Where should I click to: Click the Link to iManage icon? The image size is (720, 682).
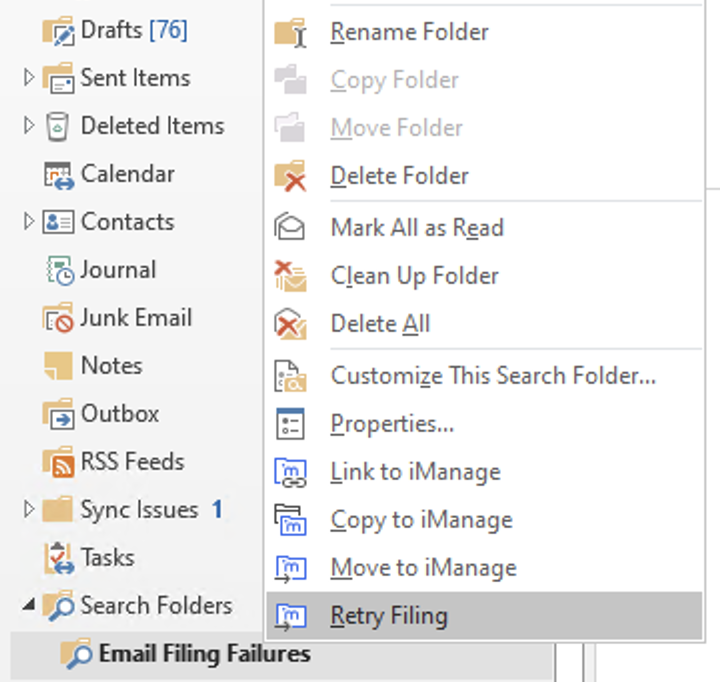(x=289, y=472)
